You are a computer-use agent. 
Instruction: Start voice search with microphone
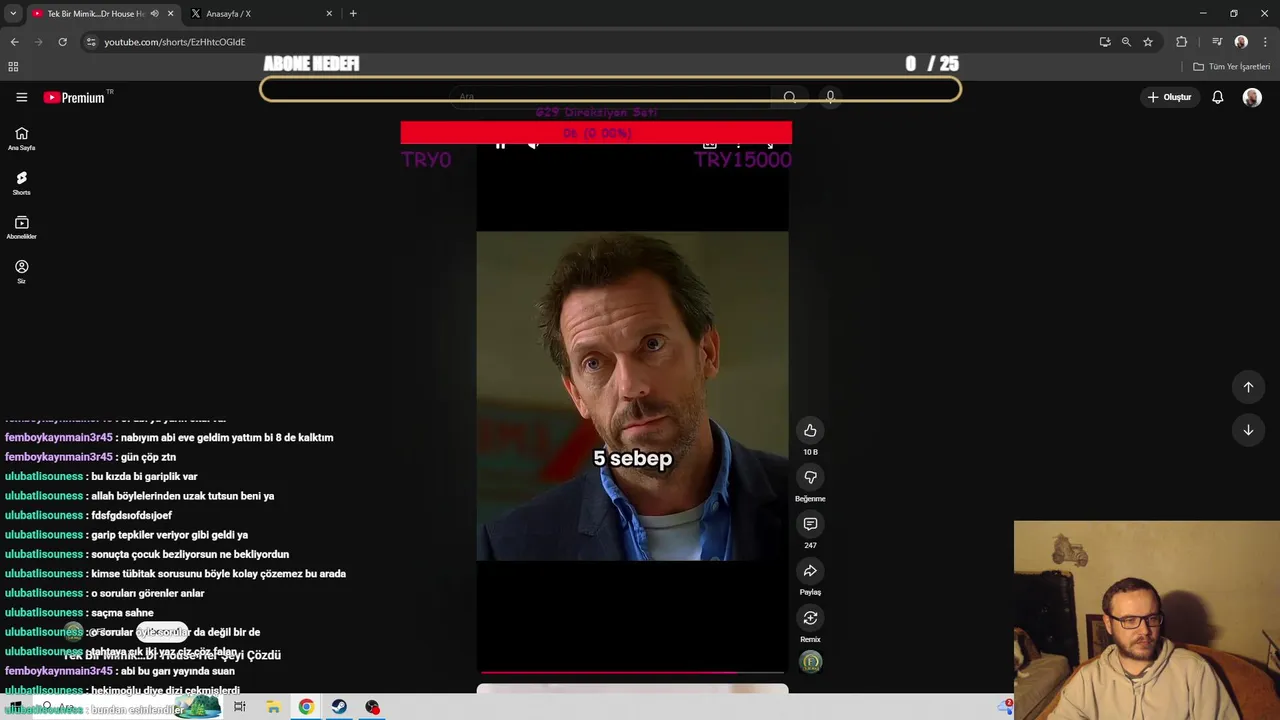(830, 97)
